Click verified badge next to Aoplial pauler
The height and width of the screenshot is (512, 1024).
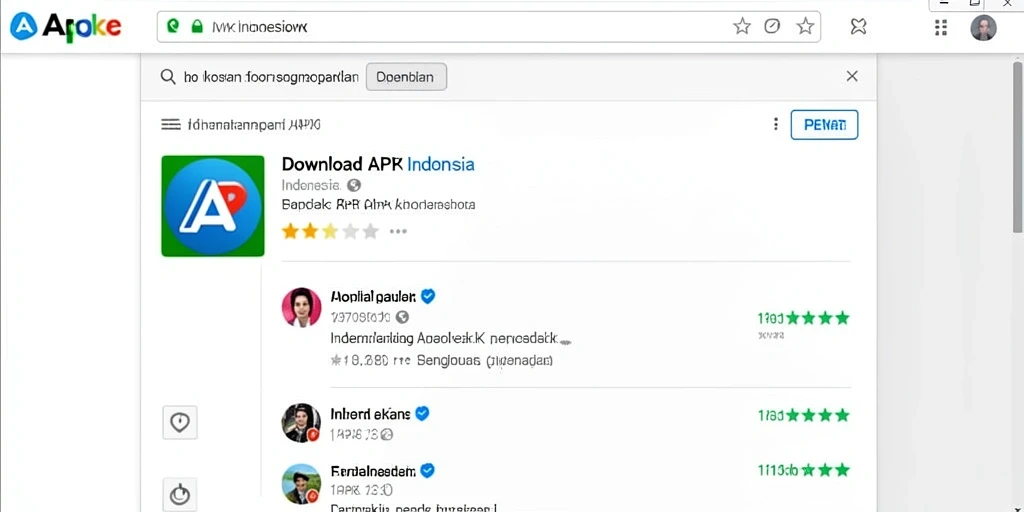point(428,296)
